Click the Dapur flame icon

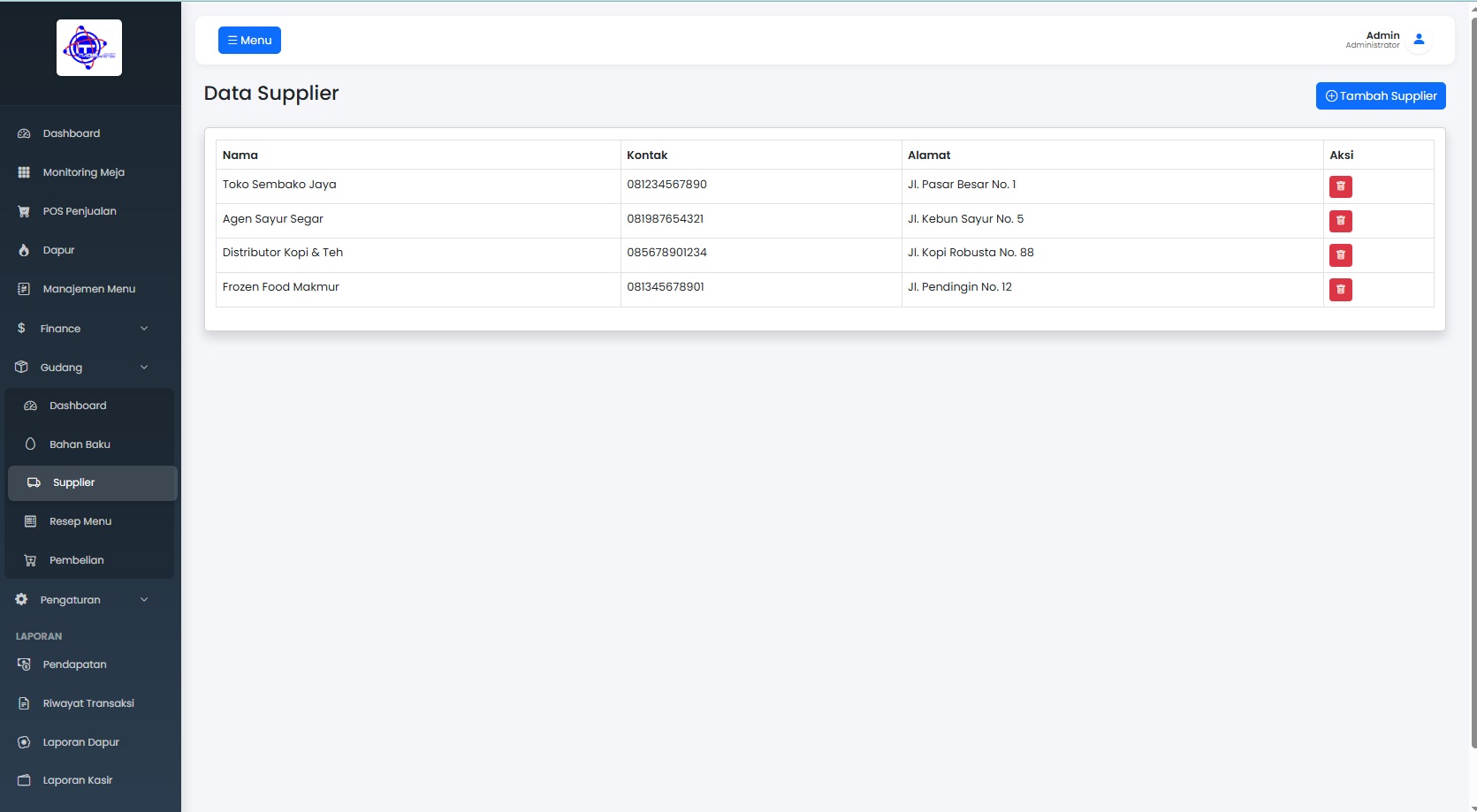(x=24, y=250)
